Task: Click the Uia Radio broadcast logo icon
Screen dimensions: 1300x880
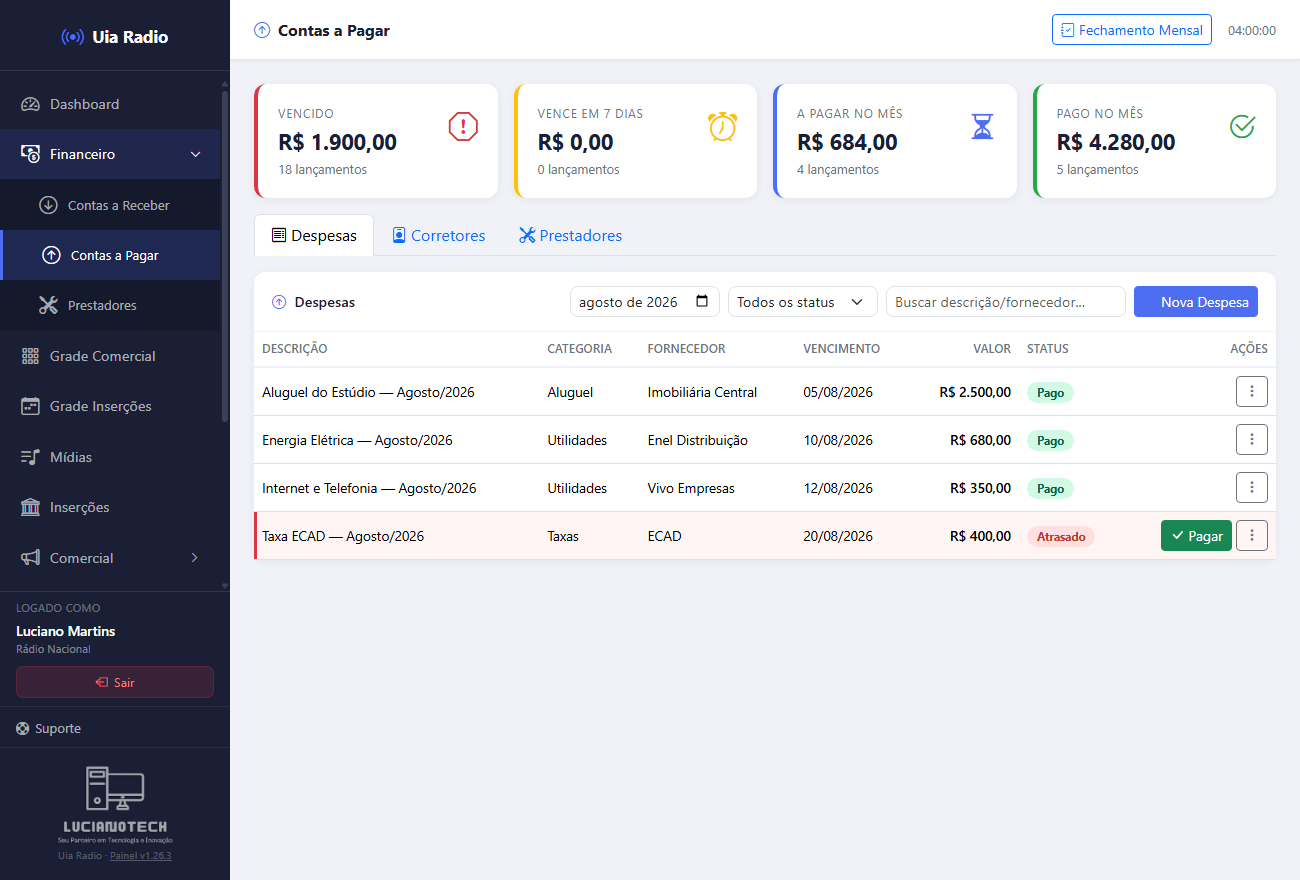Action: tap(73, 37)
